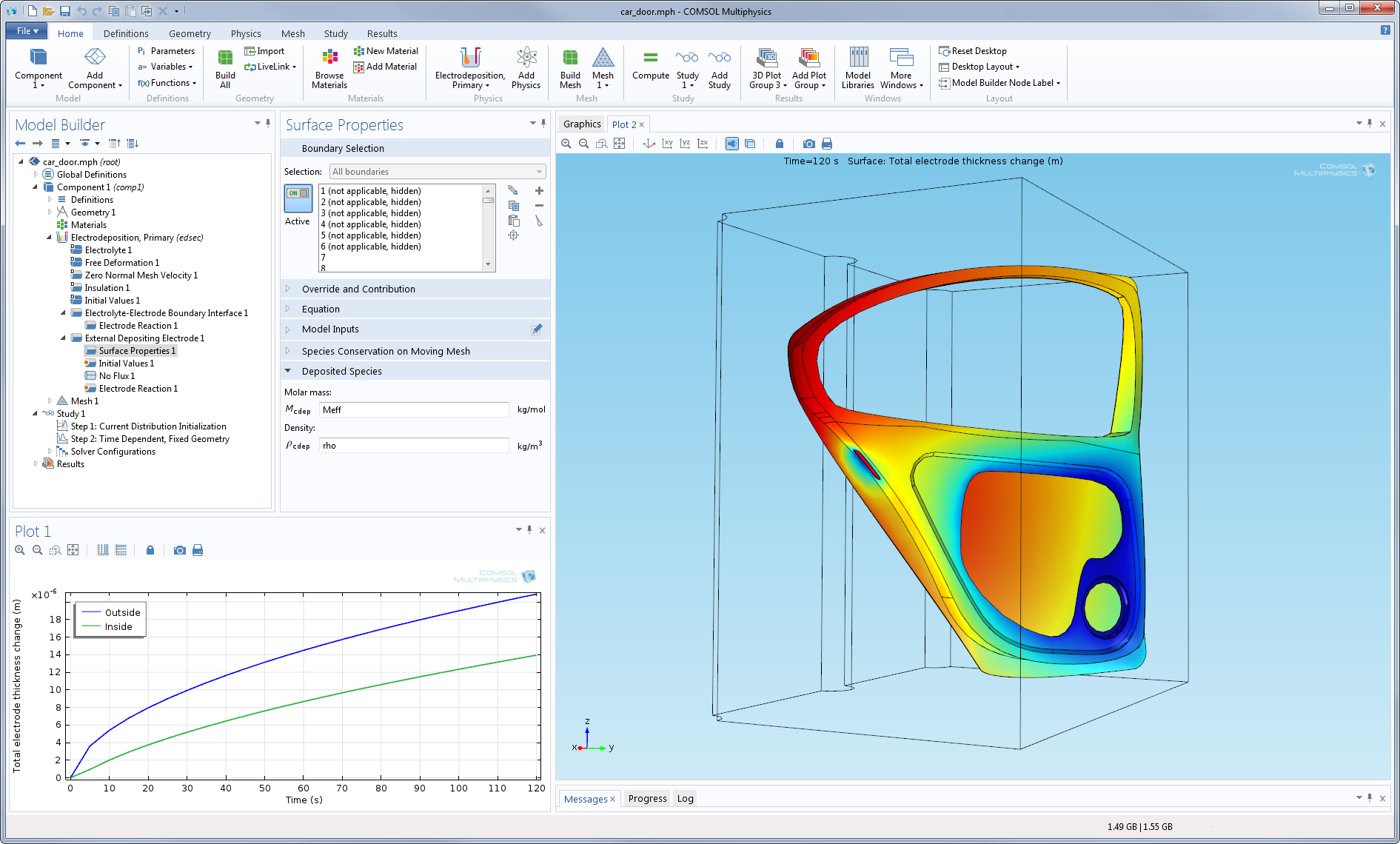The height and width of the screenshot is (844, 1400).
Task: Switch to Definitions ribbon tab
Action: click(126, 33)
